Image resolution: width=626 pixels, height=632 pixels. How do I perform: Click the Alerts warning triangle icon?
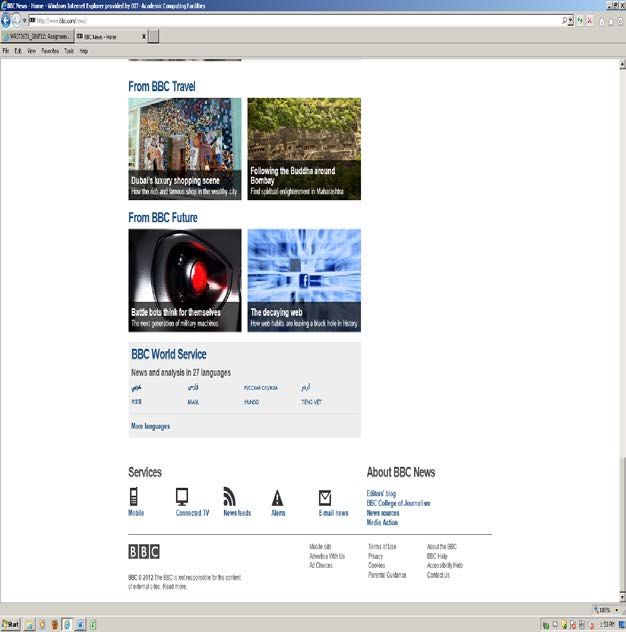tap(277, 498)
